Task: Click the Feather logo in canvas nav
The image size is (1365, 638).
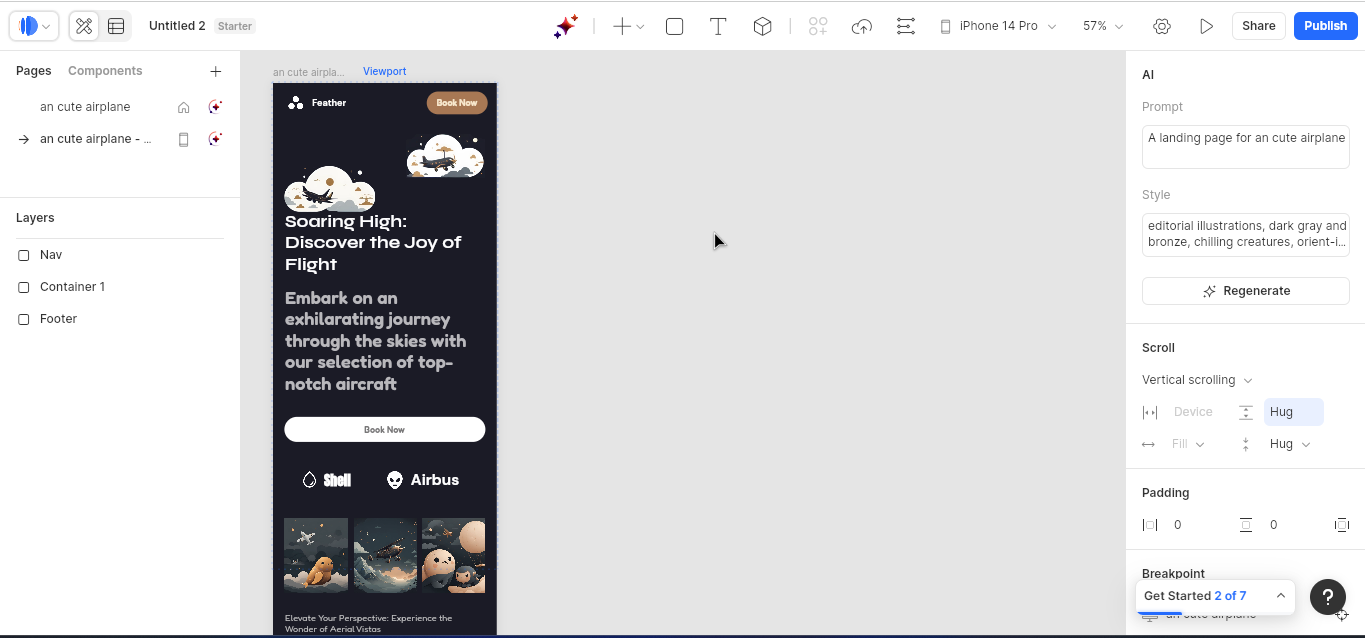Action: coord(317,103)
